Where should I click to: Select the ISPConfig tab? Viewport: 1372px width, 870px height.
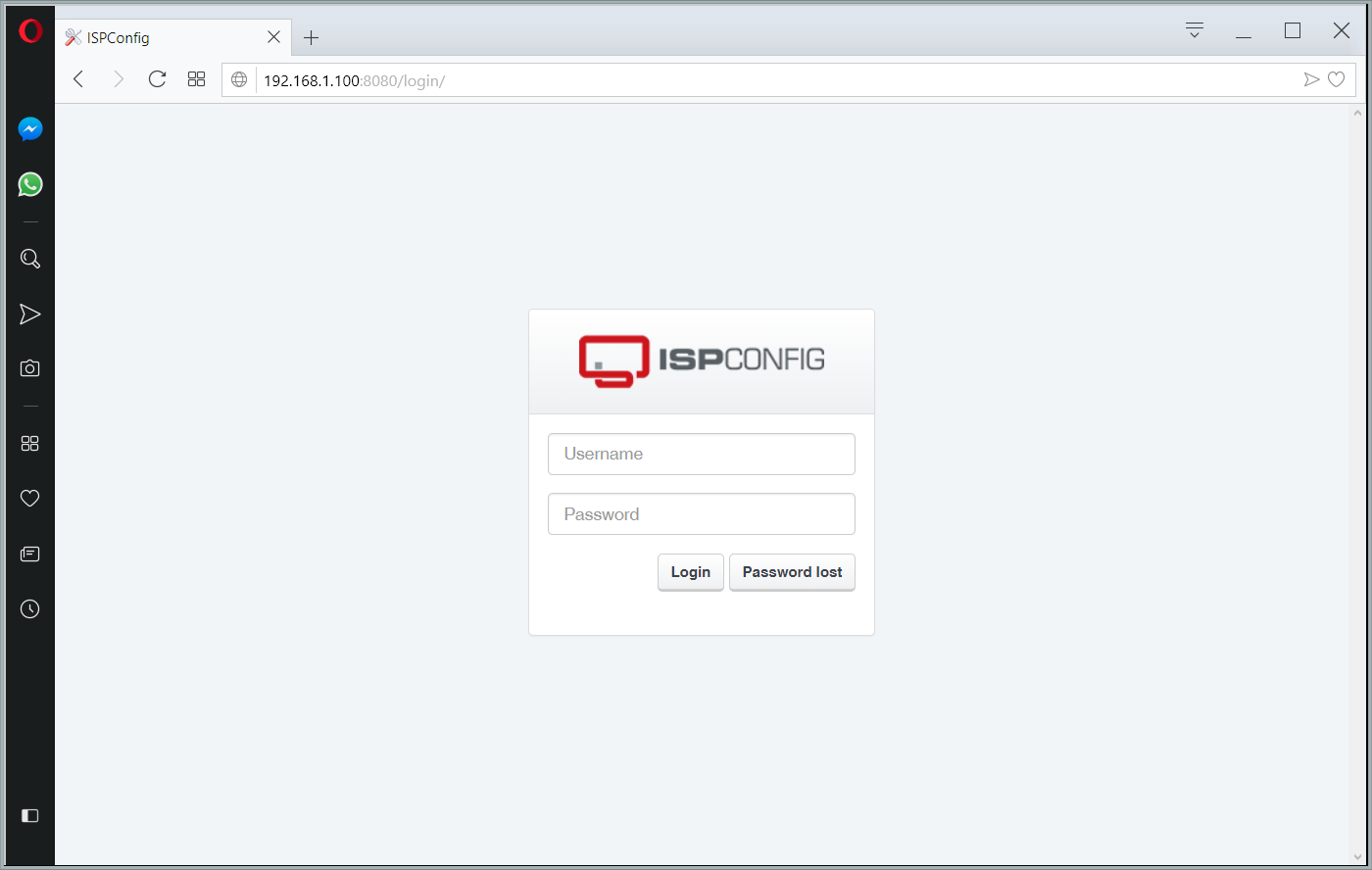(x=173, y=38)
